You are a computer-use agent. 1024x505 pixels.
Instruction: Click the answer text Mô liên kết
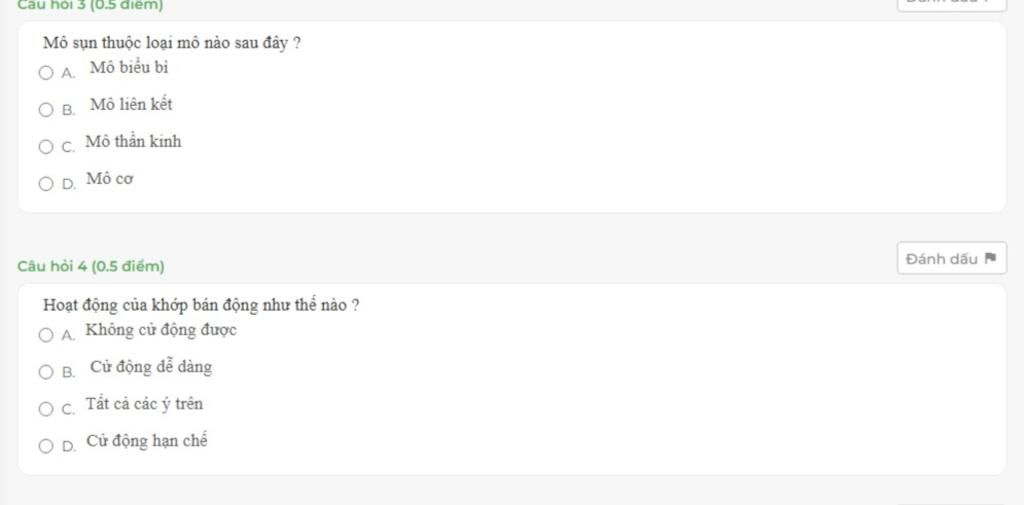click(131, 105)
